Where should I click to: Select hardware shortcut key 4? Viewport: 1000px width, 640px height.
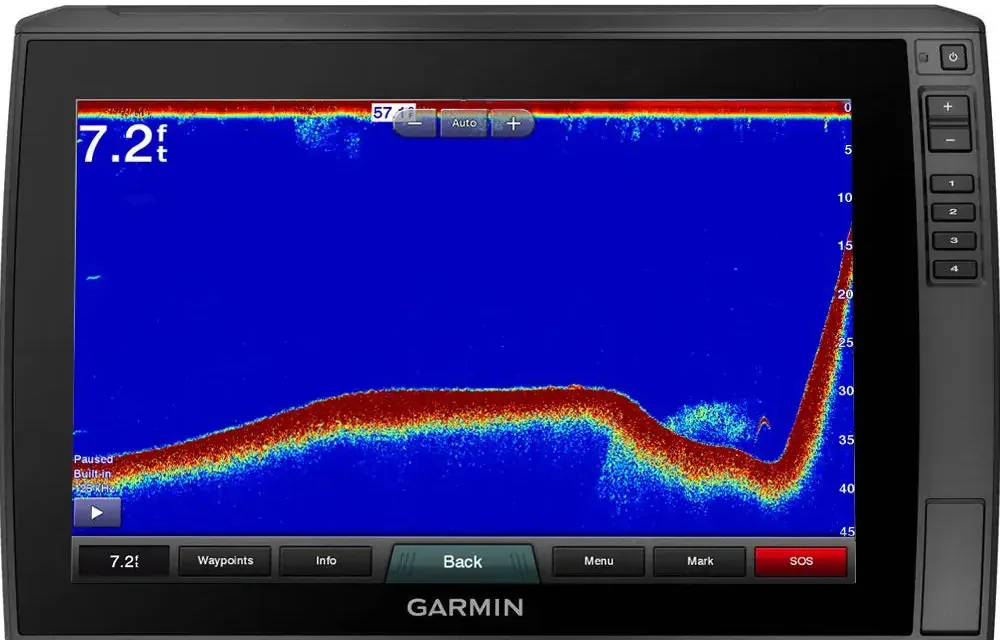click(955, 269)
